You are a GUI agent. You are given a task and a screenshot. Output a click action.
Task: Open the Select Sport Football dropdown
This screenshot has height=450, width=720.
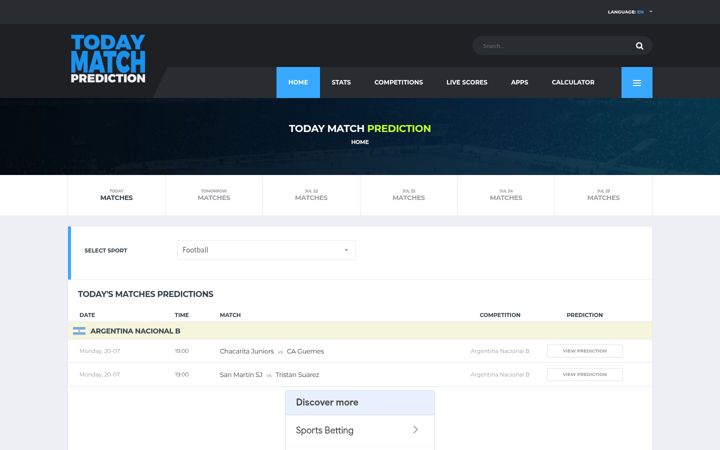pos(266,250)
